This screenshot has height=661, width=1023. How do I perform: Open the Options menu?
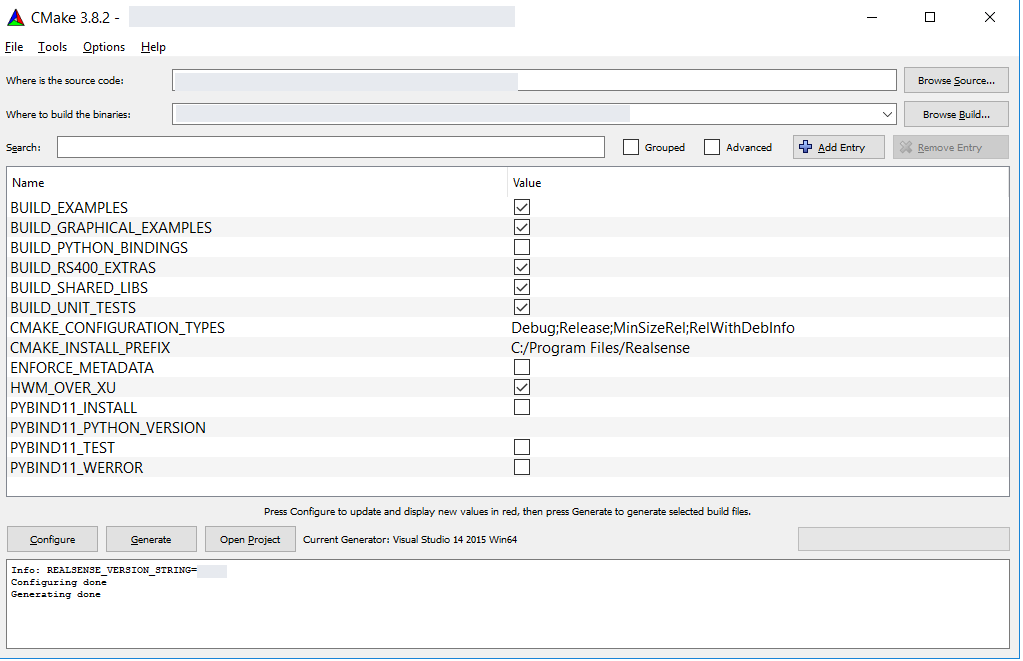[x=104, y=47]
